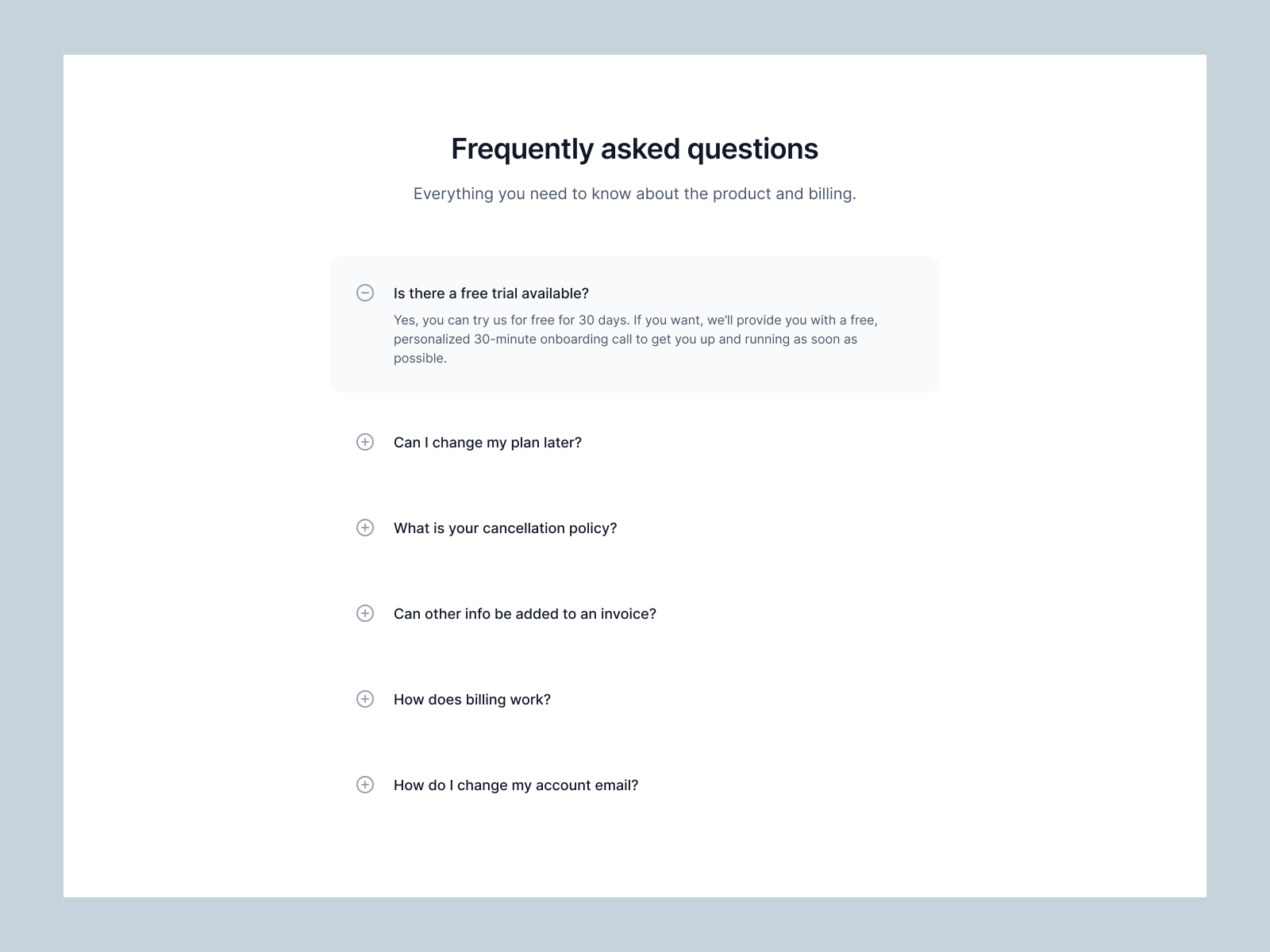Select the Frequently asked questions heading
Image resolution: width=1270 pixels, height=952 pixels.
click(x=634, y=148)
